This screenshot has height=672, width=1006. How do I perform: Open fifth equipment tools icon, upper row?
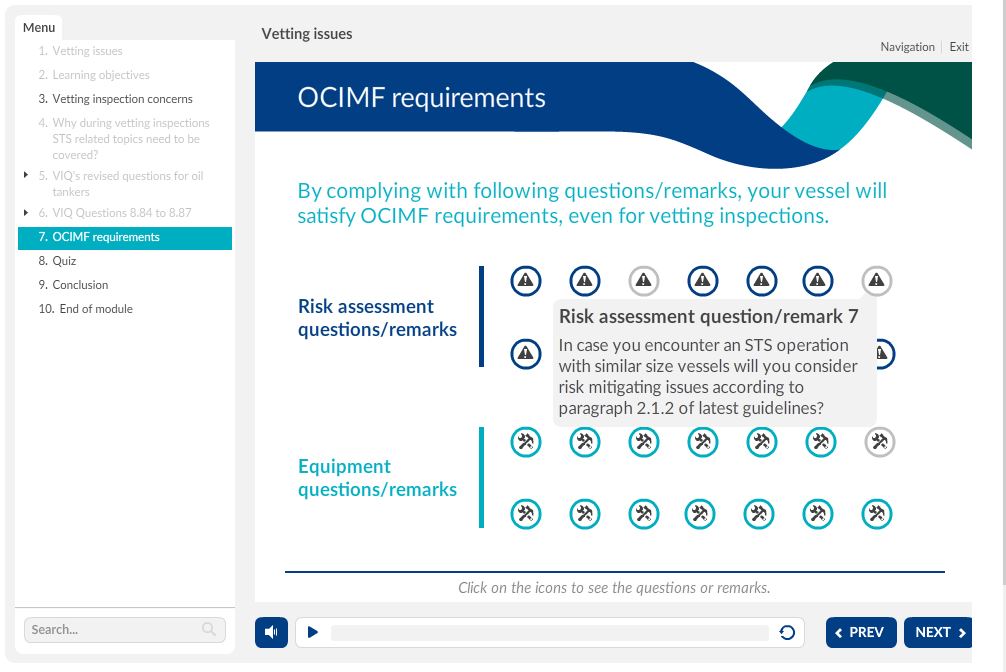[762, 442]
